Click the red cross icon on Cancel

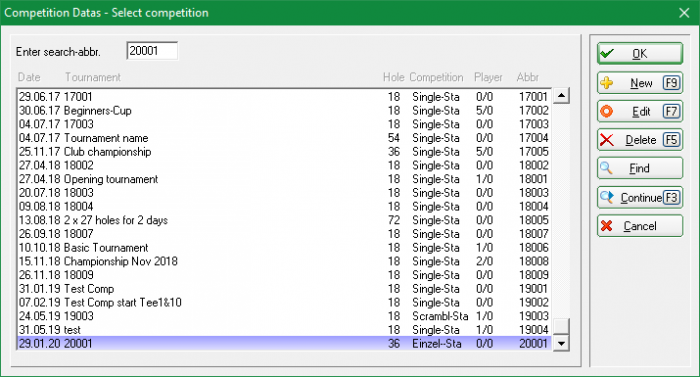[607, 226]
